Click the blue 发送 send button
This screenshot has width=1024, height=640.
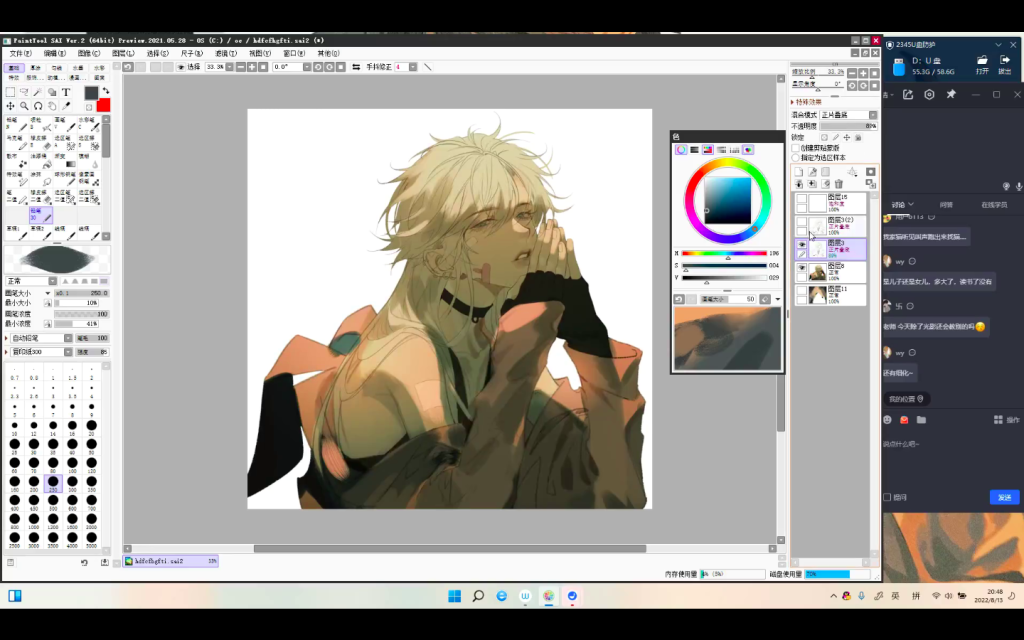point(1004,497)
